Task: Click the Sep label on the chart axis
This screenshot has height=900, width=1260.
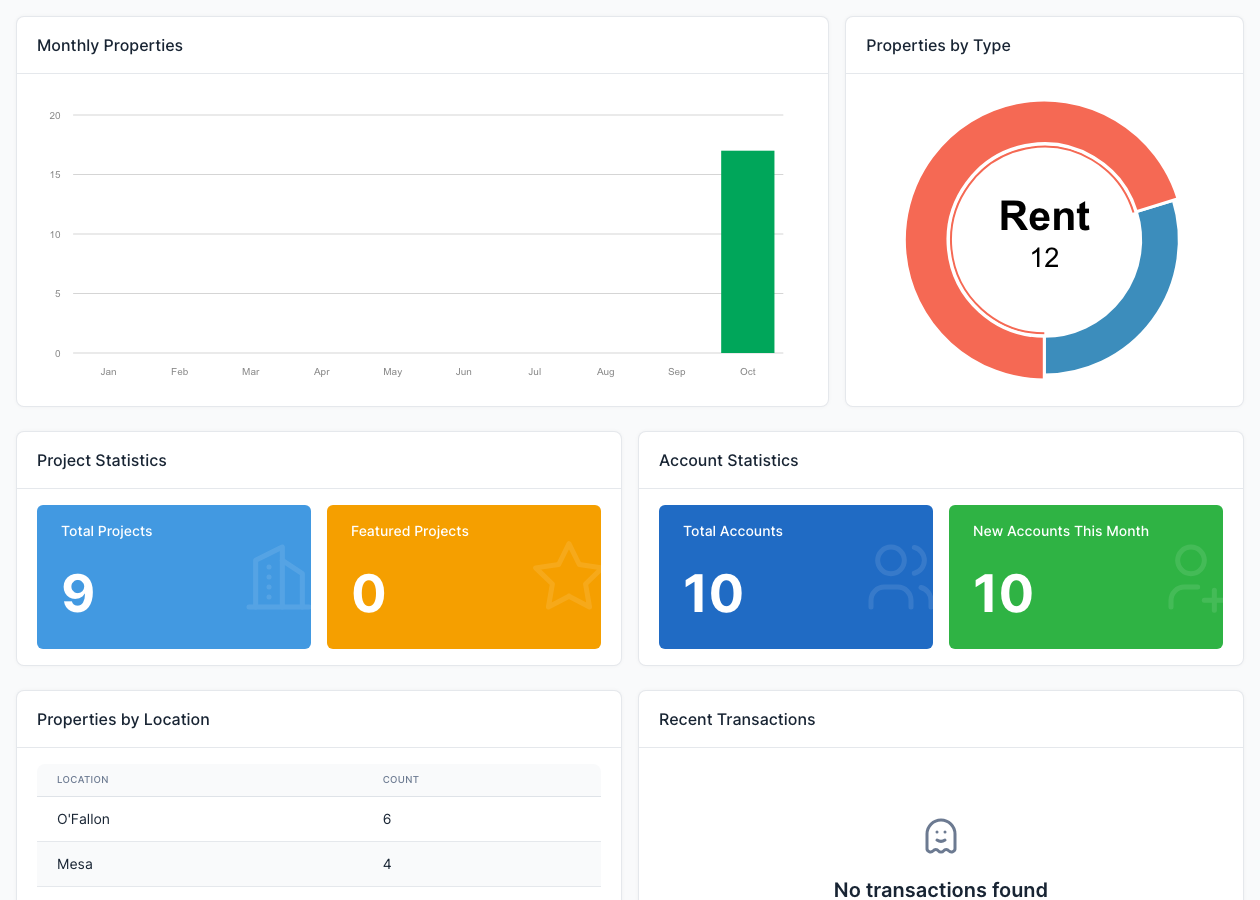Action: point(677,372)
